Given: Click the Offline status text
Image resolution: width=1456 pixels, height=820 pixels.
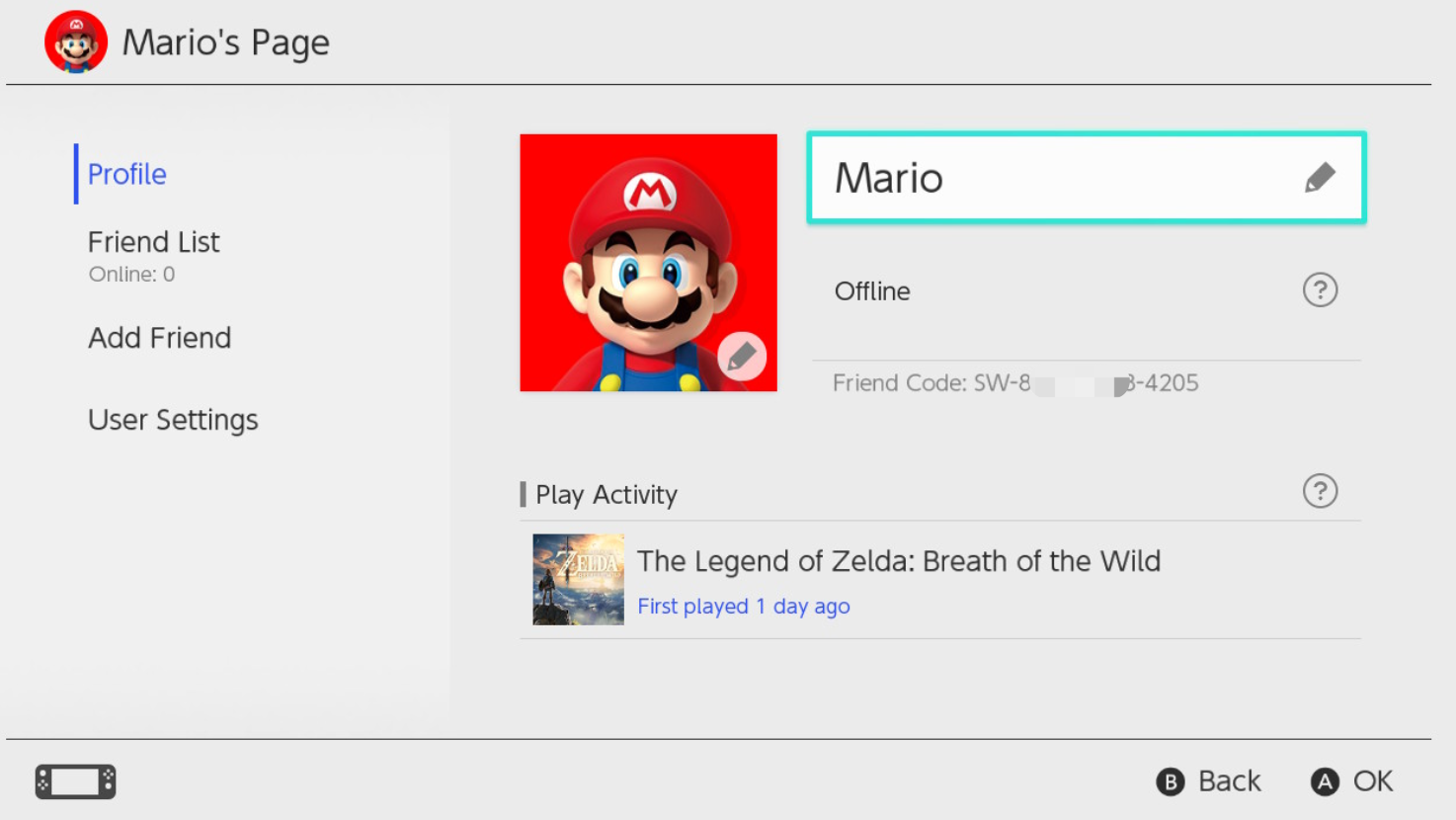Looking at the screenshot, I should pos(872,291).
